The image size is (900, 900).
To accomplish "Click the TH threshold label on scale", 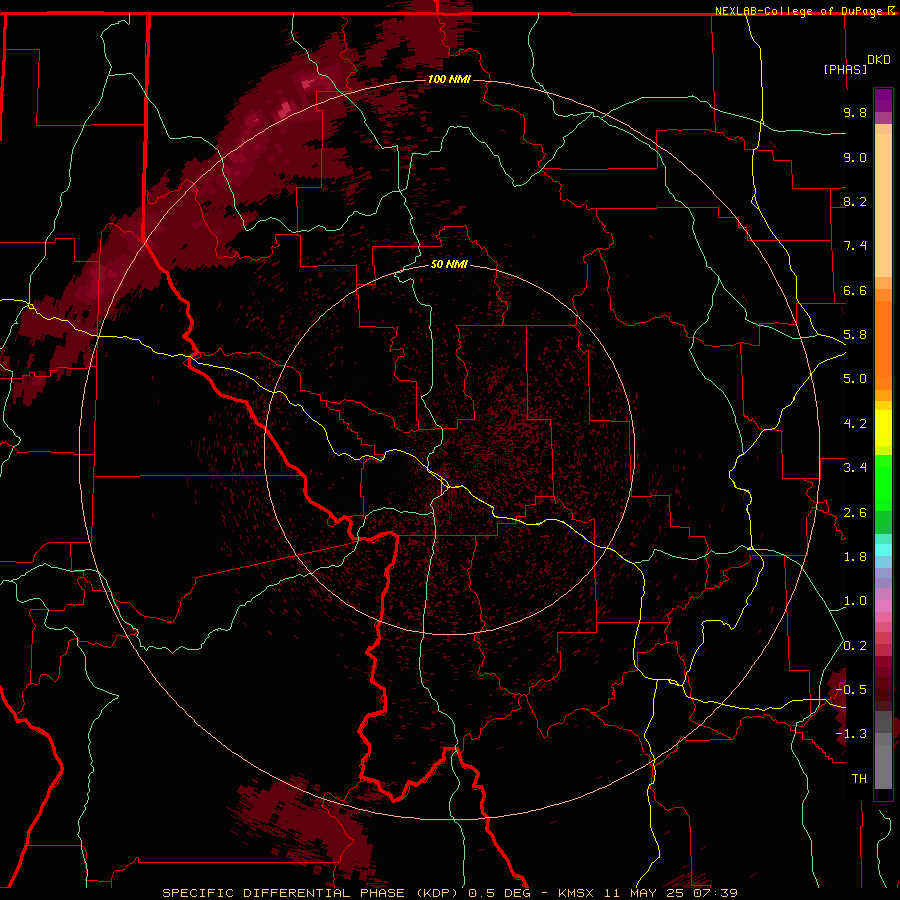I will [859, 779].
